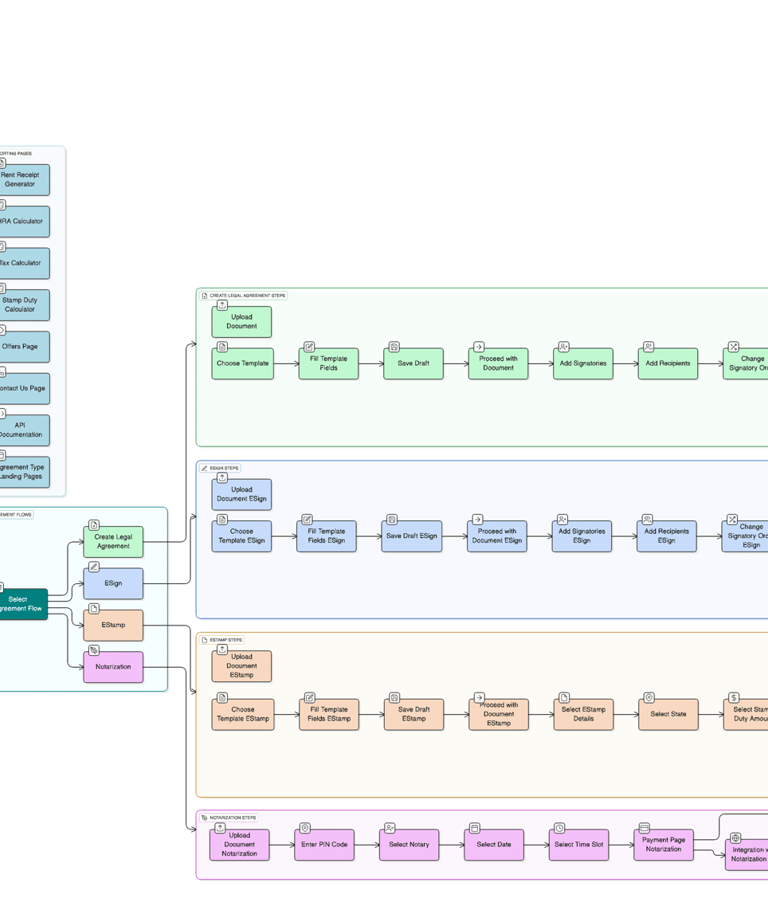
Task: Click the document icon above green Choose Template node
Action: click(x=222, y=347)
